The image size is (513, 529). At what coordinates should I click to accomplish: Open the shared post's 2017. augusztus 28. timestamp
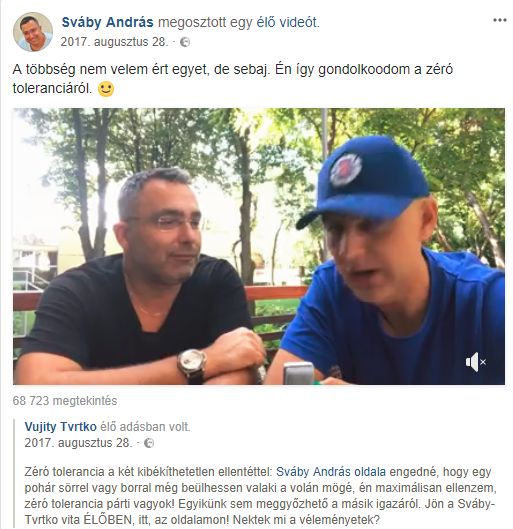tap(78, 443)
